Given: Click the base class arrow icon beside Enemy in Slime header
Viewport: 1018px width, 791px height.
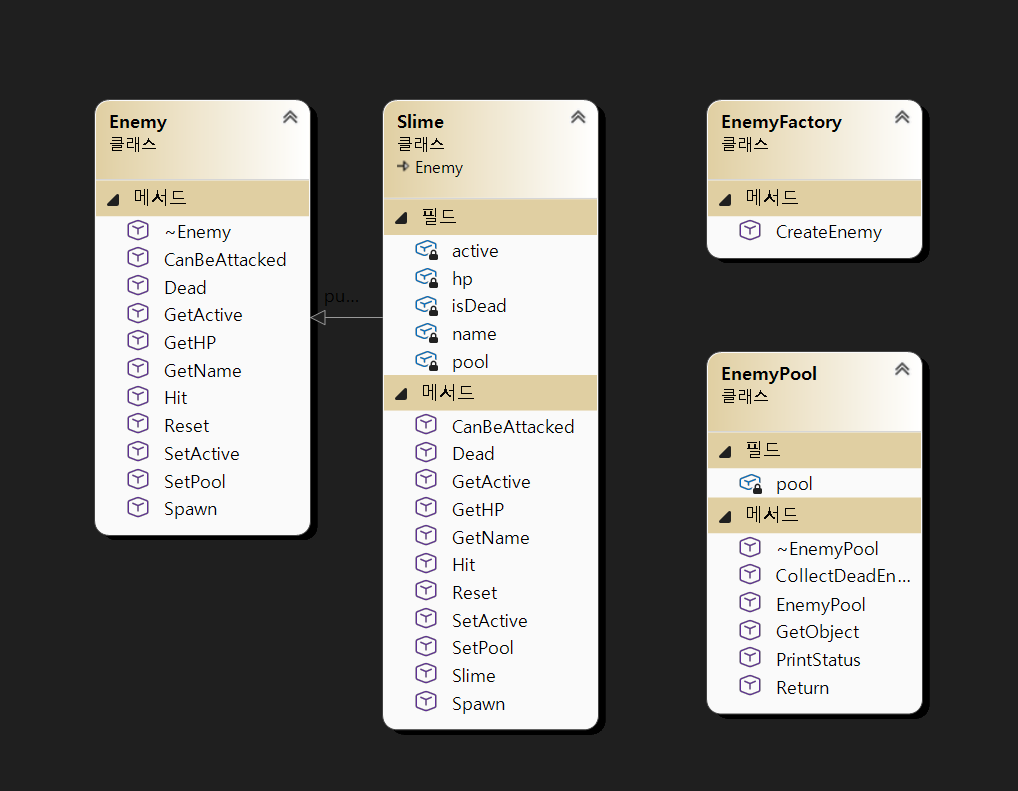Looking at the screenshot, I should 403,166.
